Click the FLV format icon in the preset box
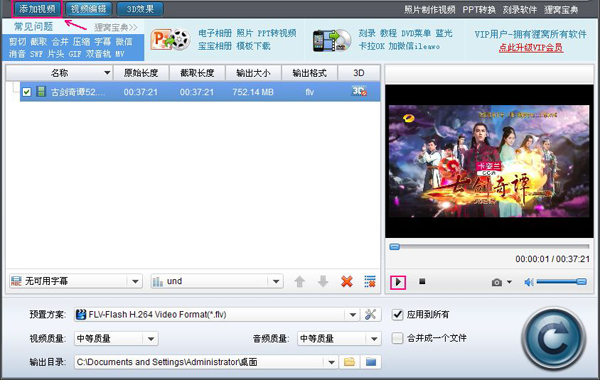600x380 pixels. tap(81, 315)
